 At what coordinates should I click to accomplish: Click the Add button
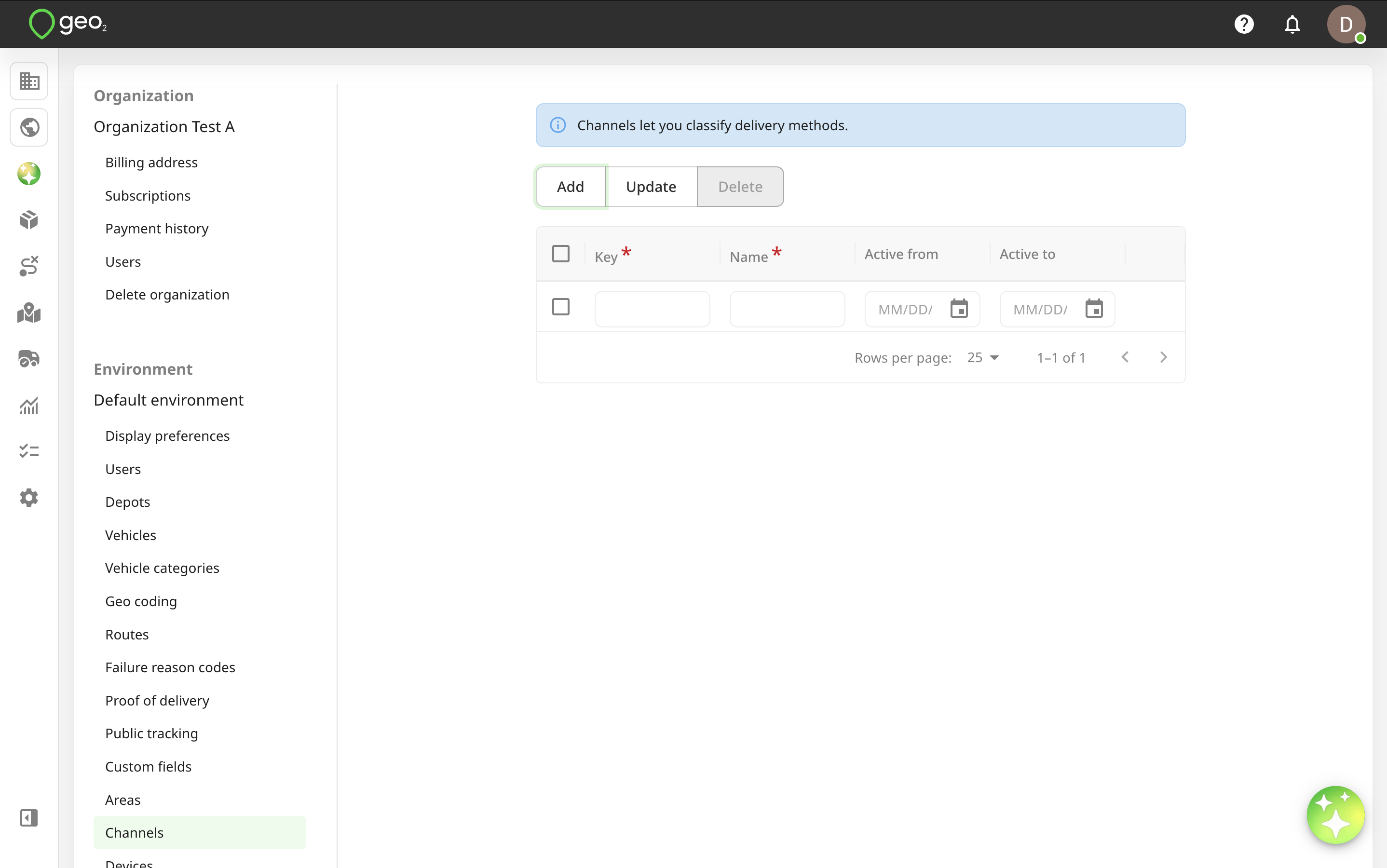coord(570,187)
